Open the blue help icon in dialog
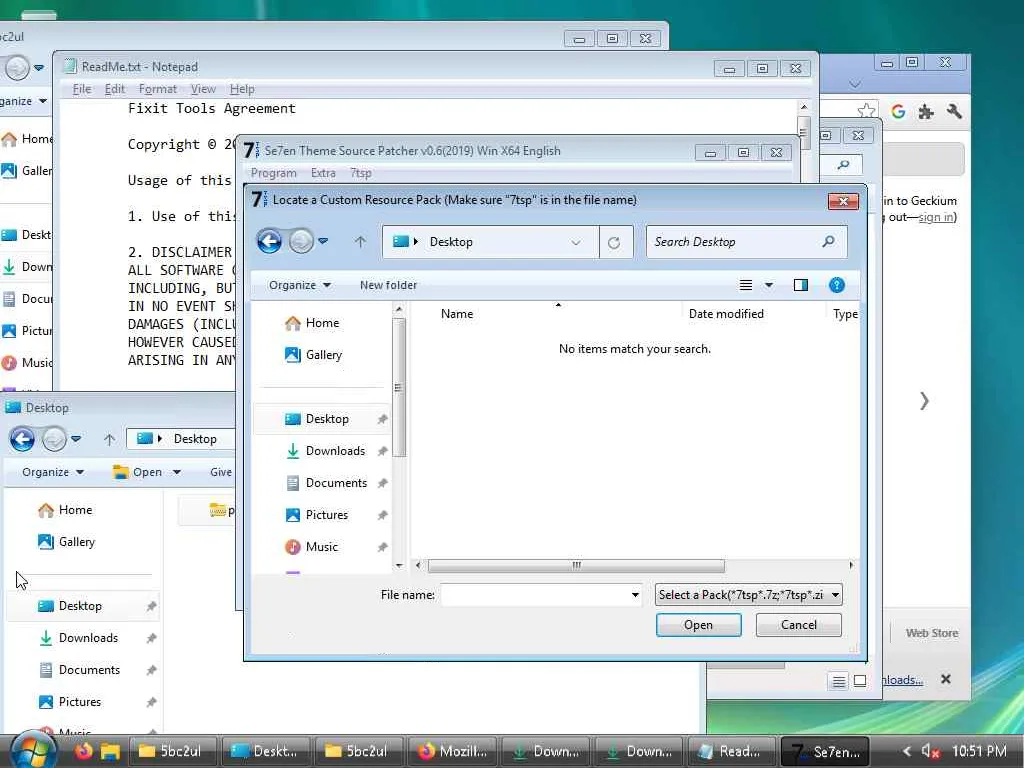Image resolution: width=1024 pixels, height=768 pixels. 837,285
